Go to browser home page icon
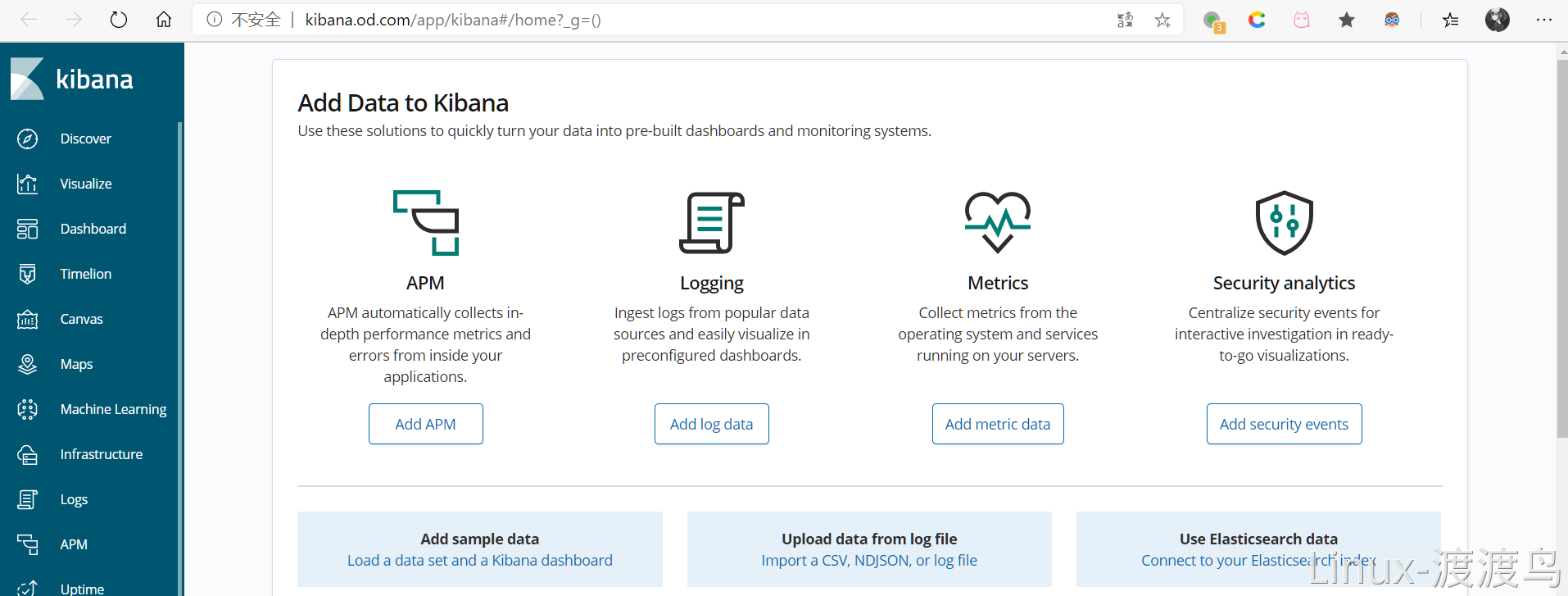Image resolution: width=1568 pixels, height=596 pixels. tap(164, 20)
